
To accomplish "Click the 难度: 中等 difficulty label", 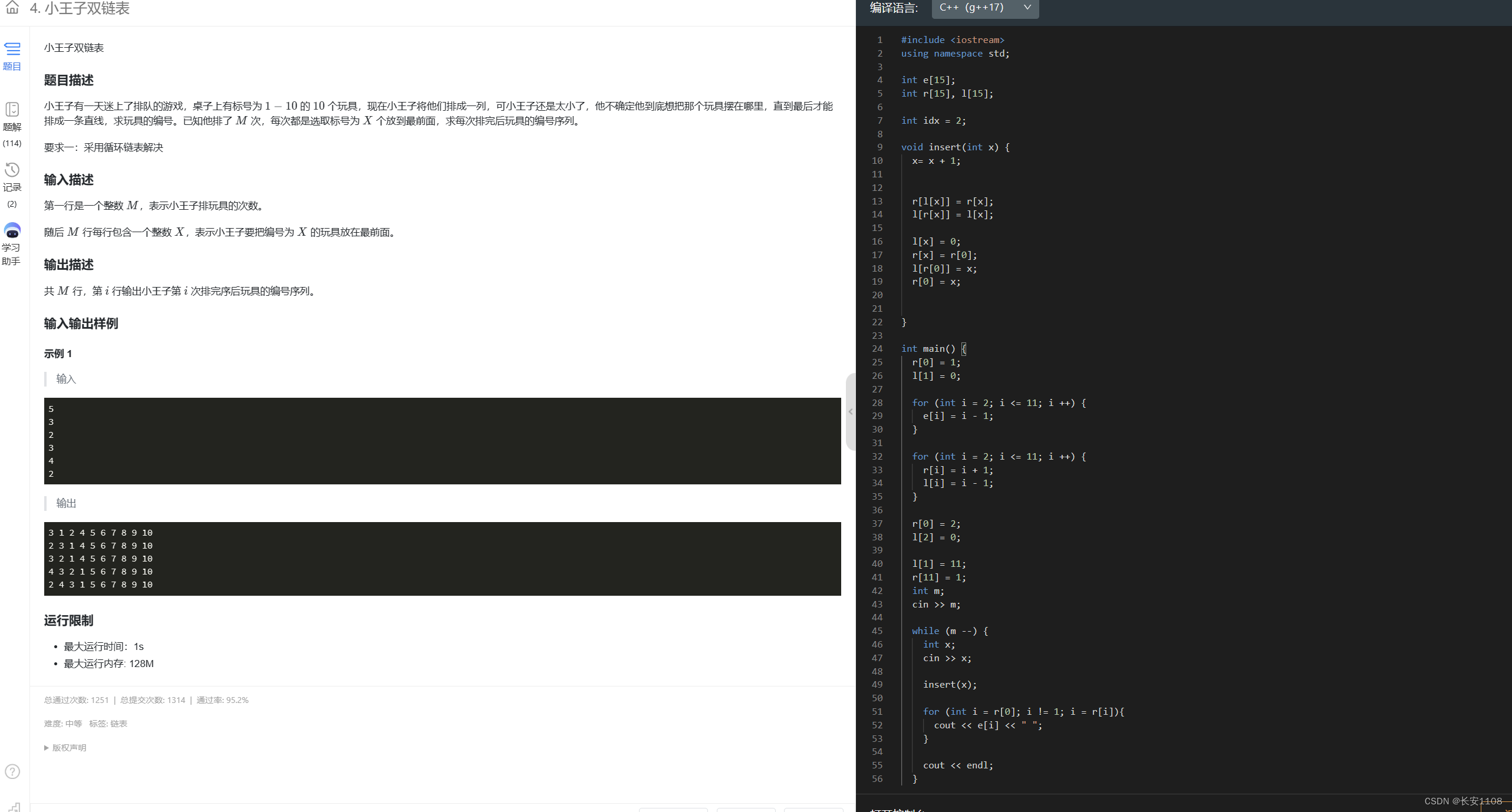I will tap(63, 724).
